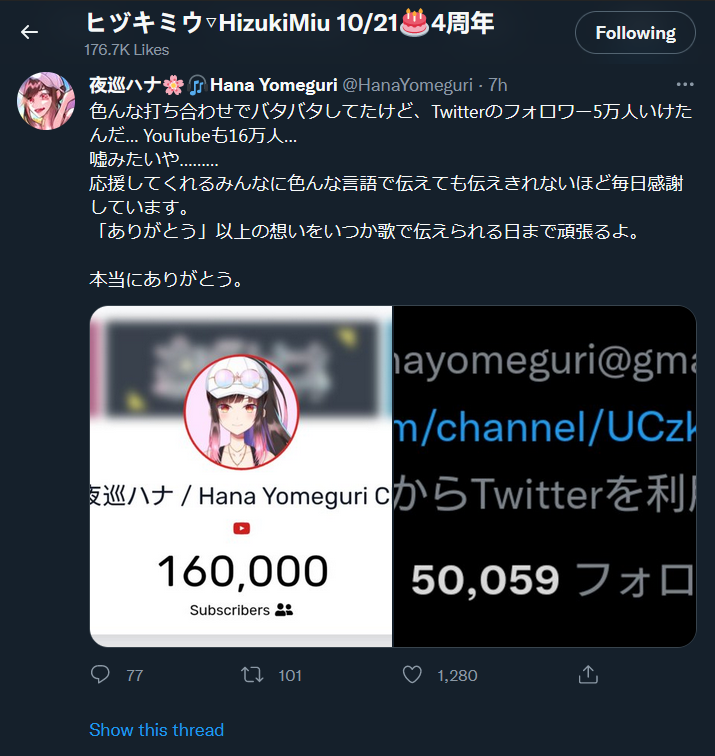Open the tweet's three-dot more menu
Screen dimensions: 715x756
point(685,84)
